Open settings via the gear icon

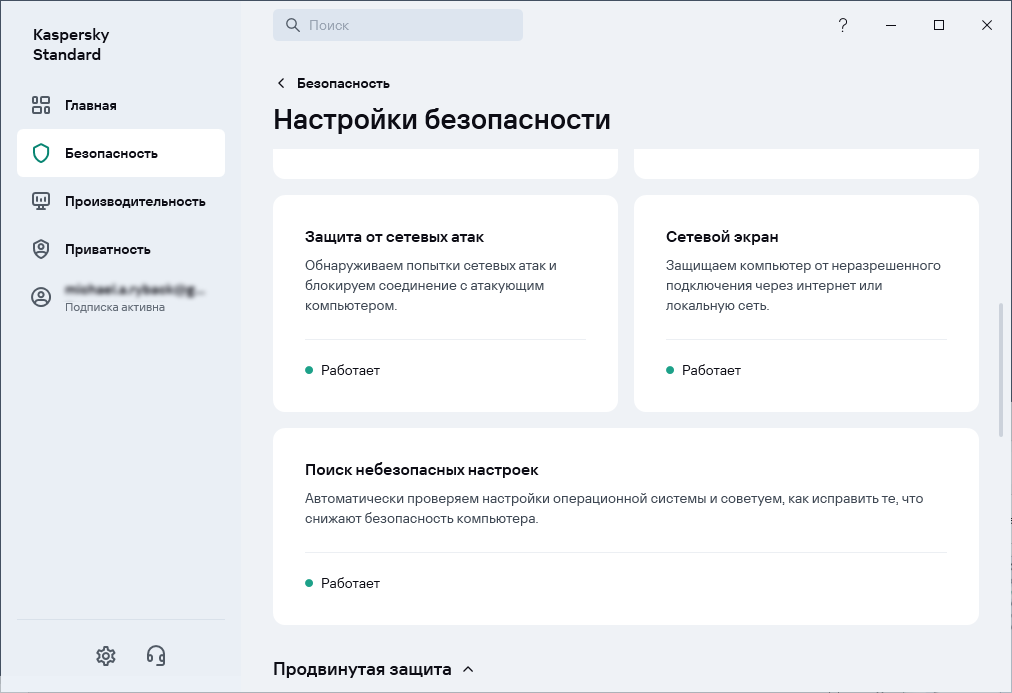pos(106,656)
